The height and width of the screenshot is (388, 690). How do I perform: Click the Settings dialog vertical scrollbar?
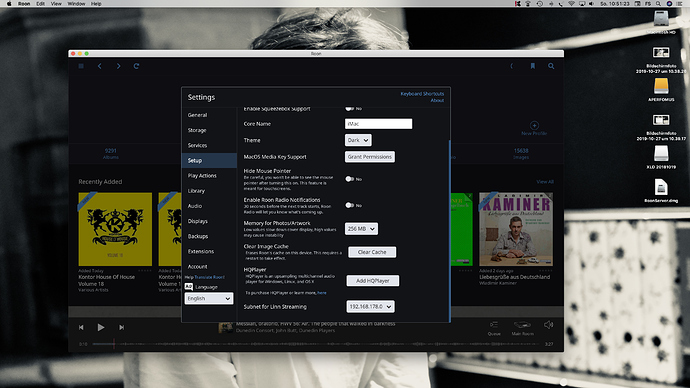(x=449, y=231)
